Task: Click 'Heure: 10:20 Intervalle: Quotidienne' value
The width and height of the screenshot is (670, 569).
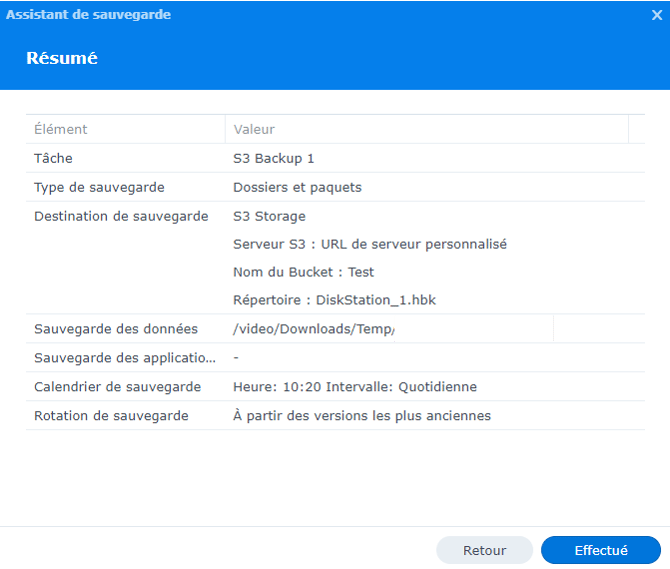Action: pyautogui.click(x=355, y=387)
